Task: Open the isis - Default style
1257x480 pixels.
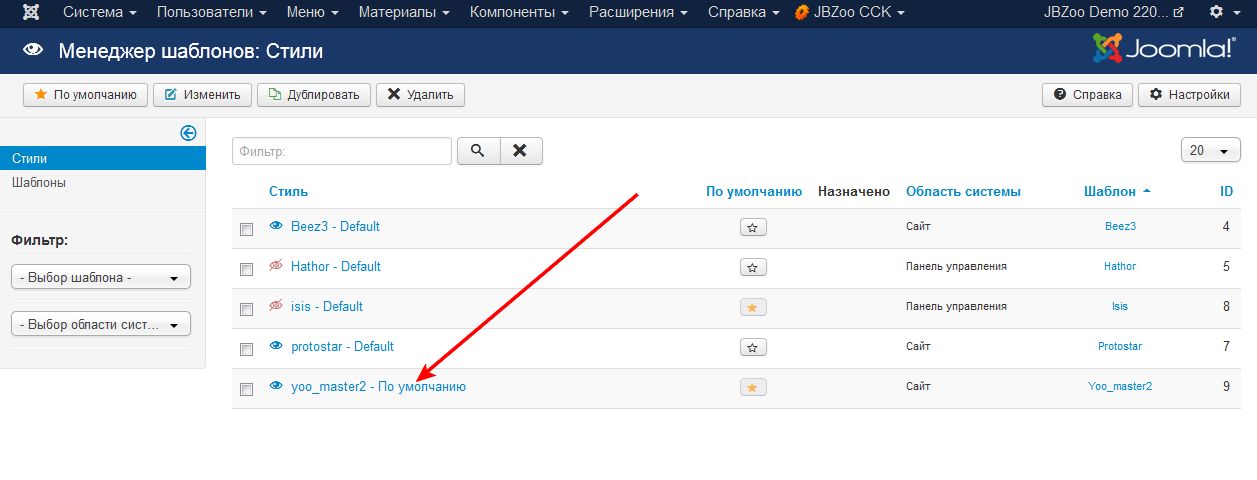Action: pos(327,306)
